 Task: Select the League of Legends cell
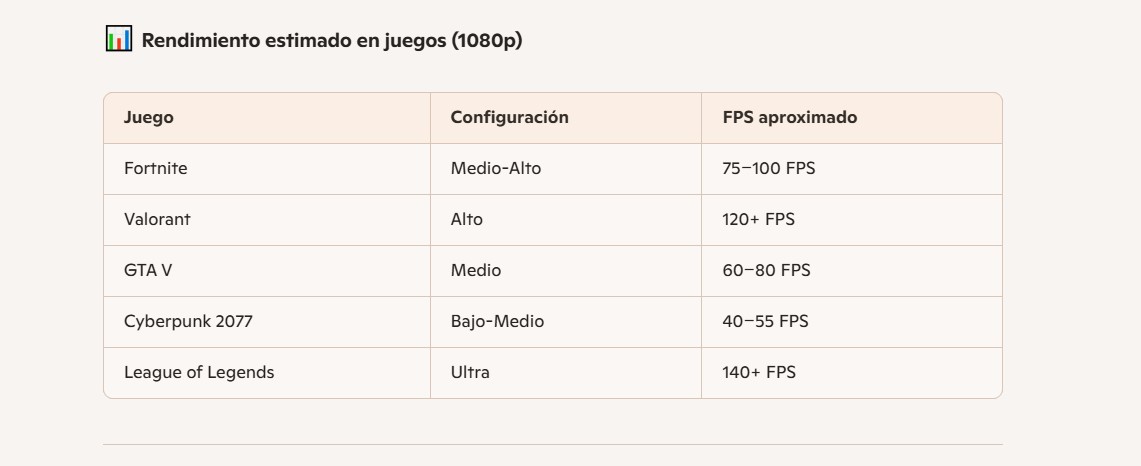(199, 372)
